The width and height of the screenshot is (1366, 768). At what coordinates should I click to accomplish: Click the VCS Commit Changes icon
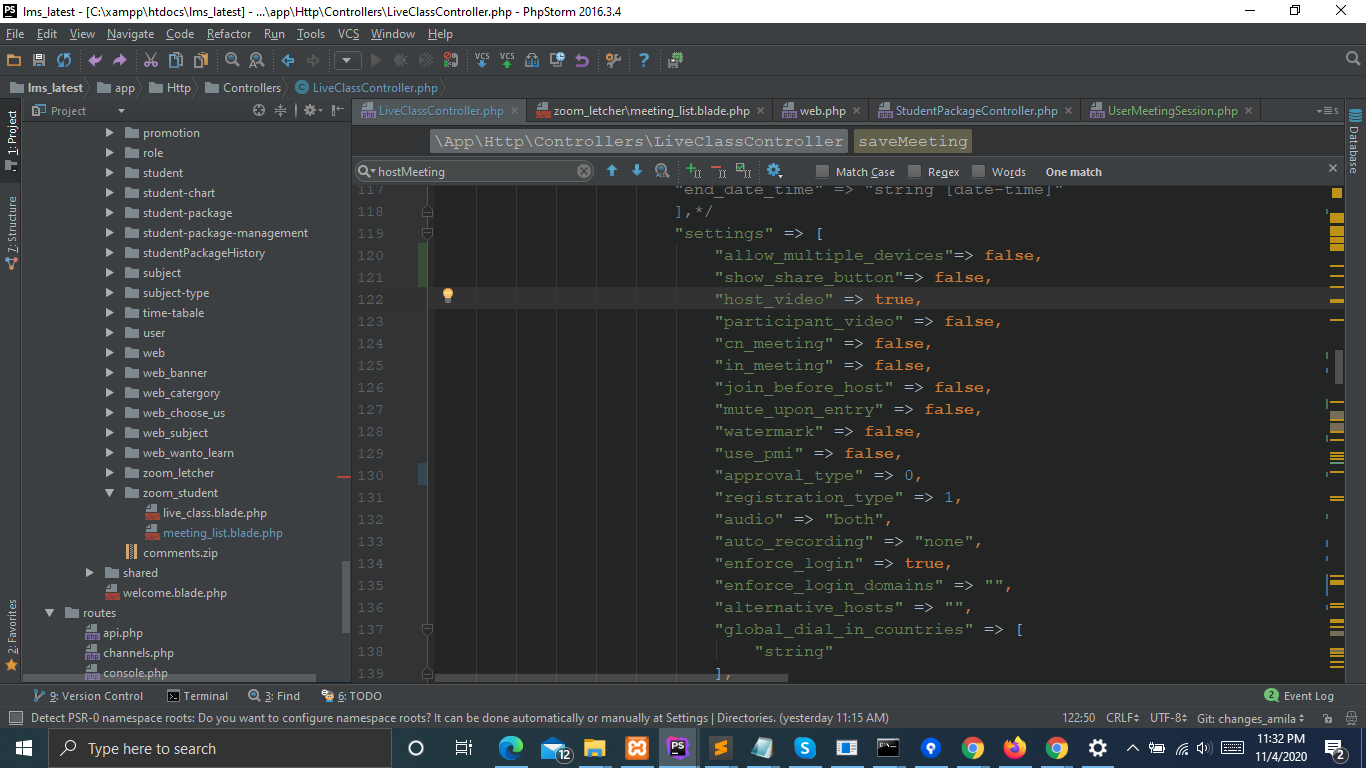pos(507,61)
